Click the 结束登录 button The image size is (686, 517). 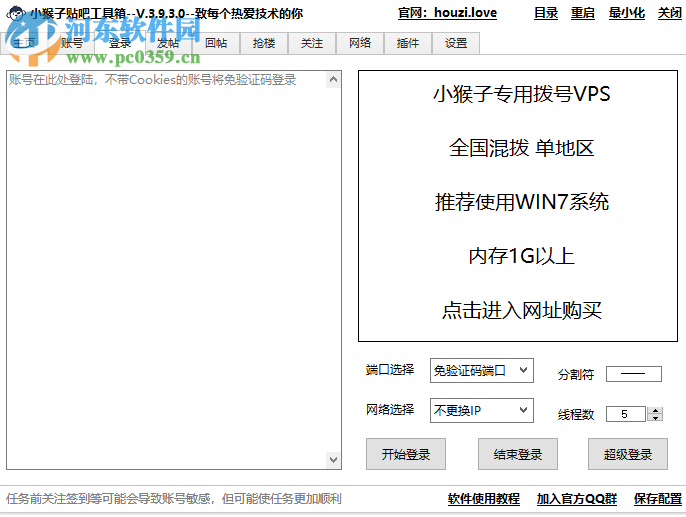point(518,454)
